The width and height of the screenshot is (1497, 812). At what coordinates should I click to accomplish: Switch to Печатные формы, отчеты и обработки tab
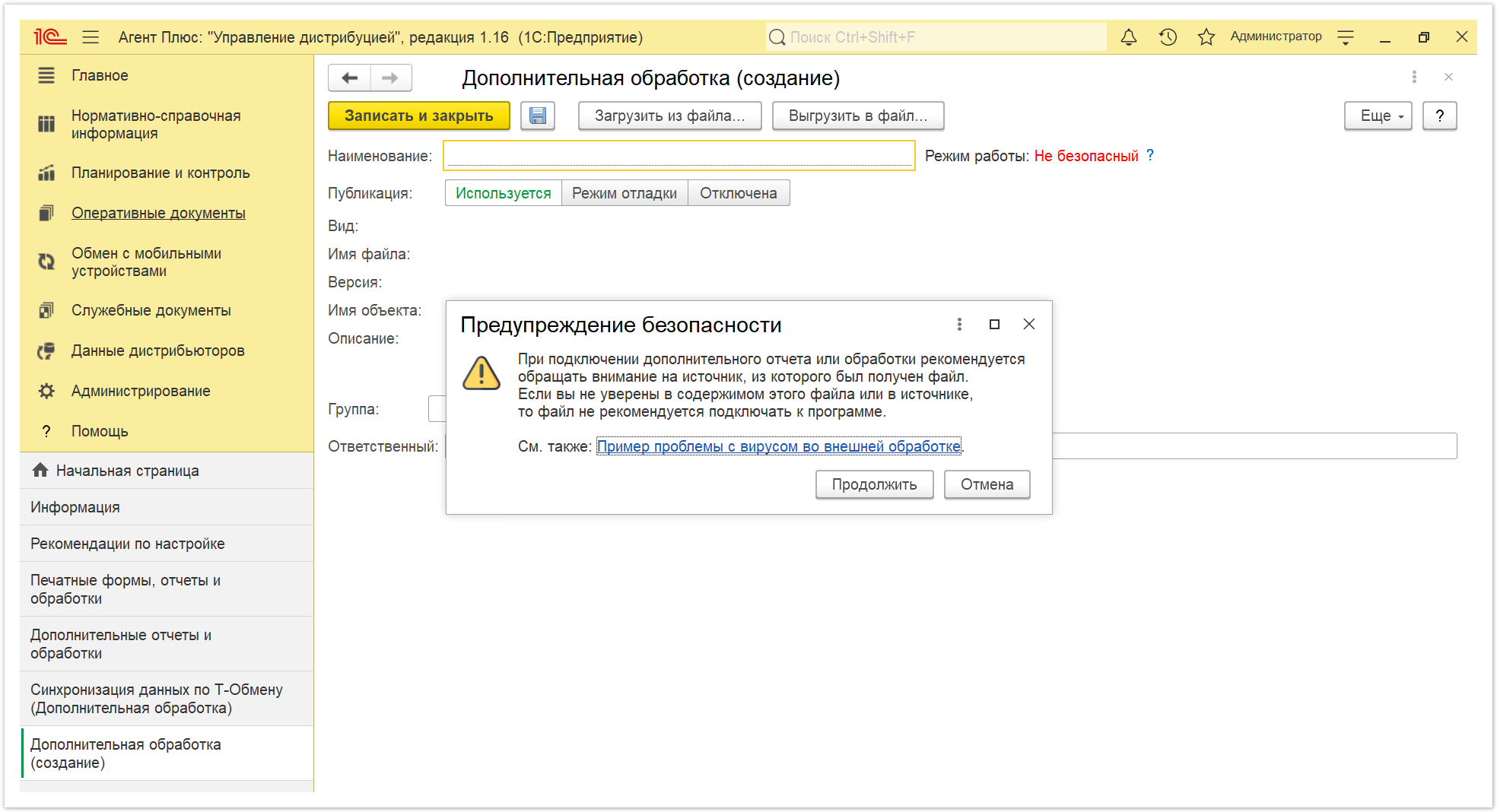[x=167, y=589]
